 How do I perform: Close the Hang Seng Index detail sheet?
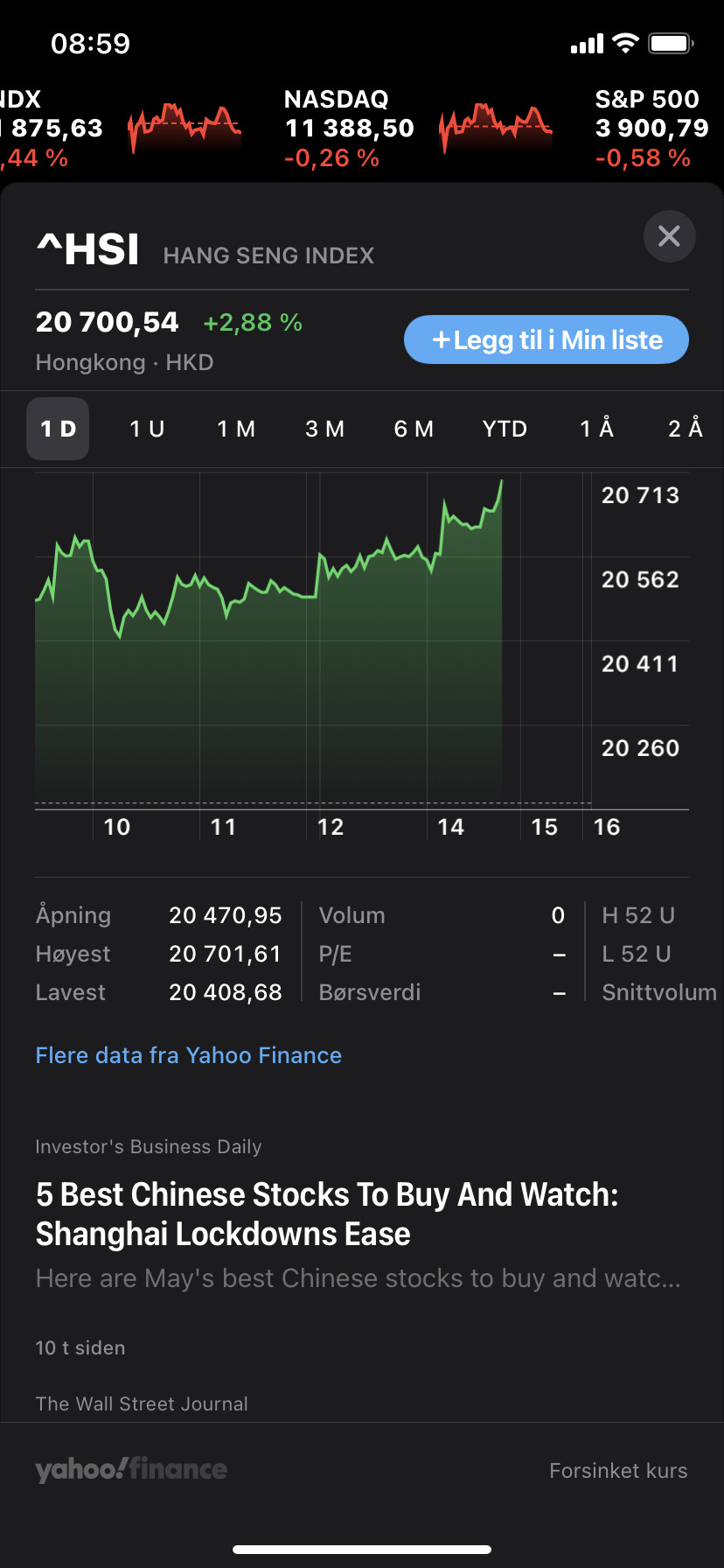[669, 236]
